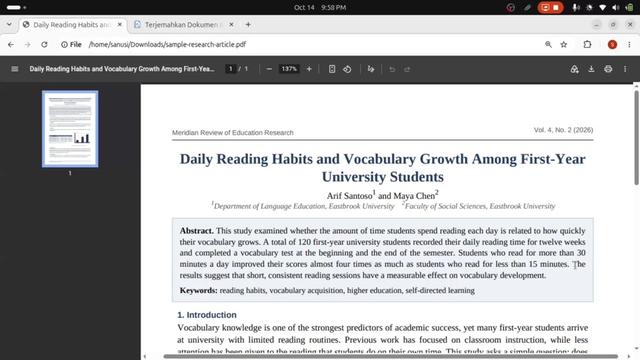Screen dimensions: 640x360
Task: Print the PDF document
Action: (x=608, y=69)
